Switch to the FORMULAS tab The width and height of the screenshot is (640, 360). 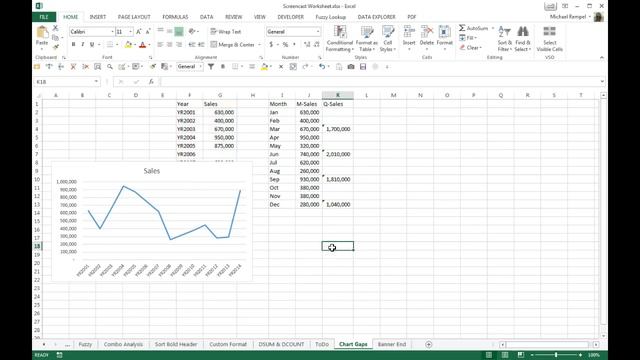pyautogui.click(x=175, y=17)
